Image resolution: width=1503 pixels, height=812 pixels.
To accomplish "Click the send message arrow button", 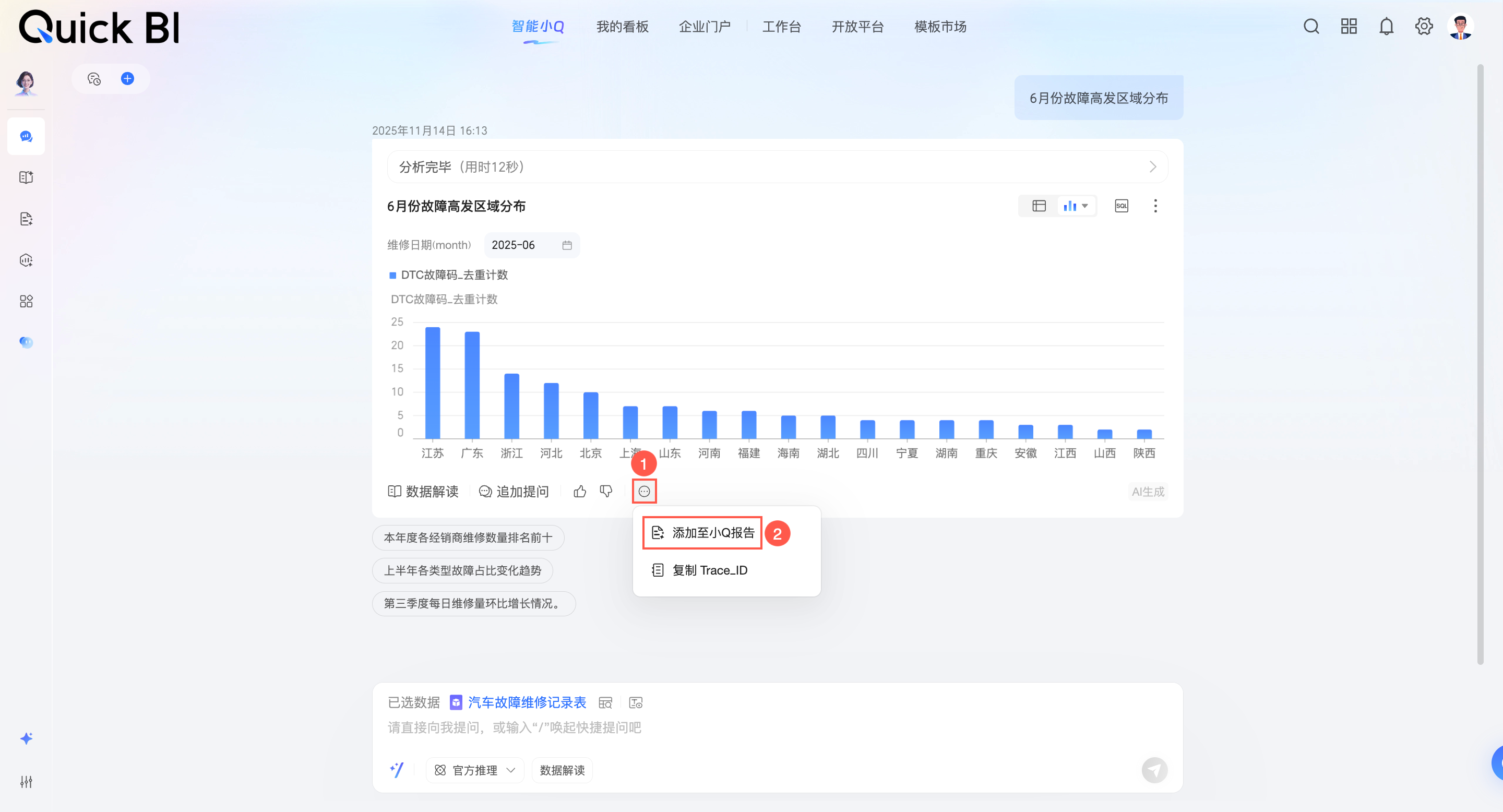I will point(1154,770).
